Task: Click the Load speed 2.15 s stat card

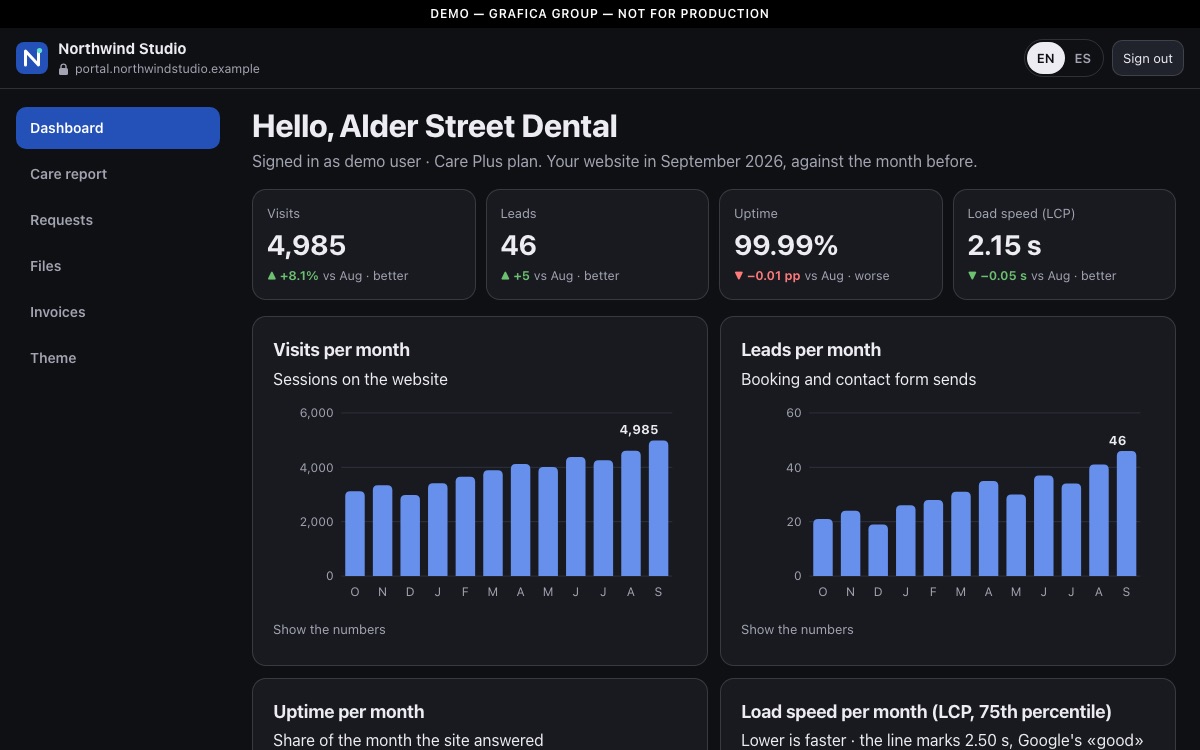Action: pyautogui.click(x=1064, y=245)
